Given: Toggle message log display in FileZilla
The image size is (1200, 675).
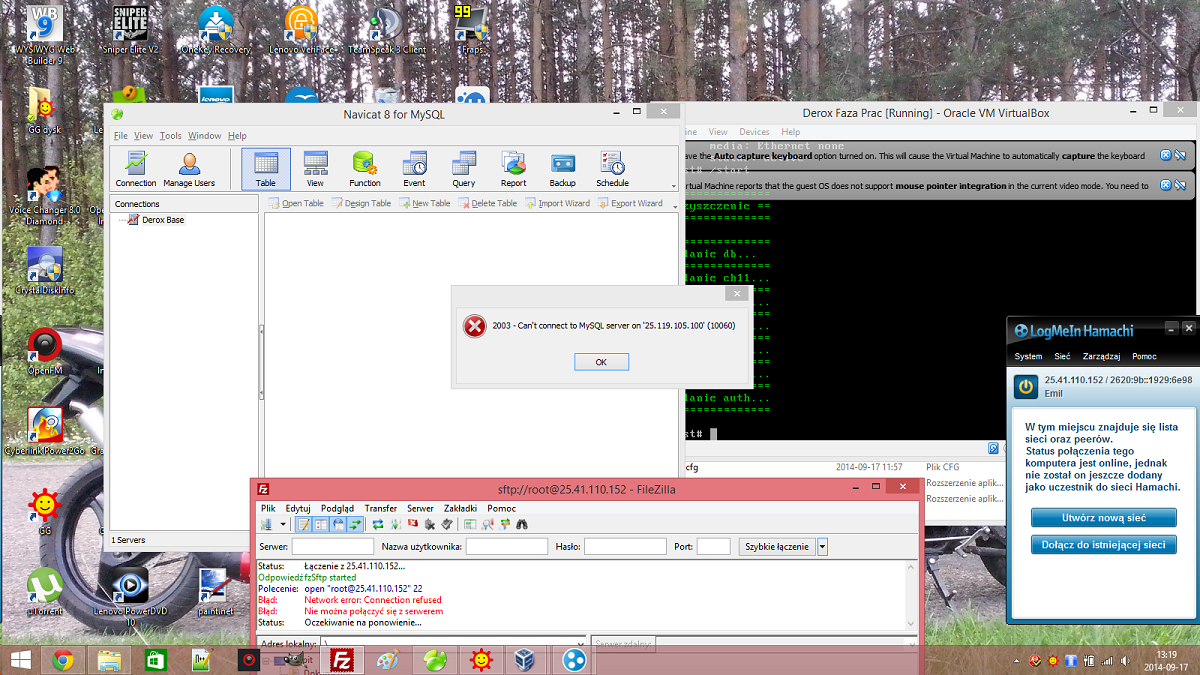Looking at the screenshot, I should 304,524.
